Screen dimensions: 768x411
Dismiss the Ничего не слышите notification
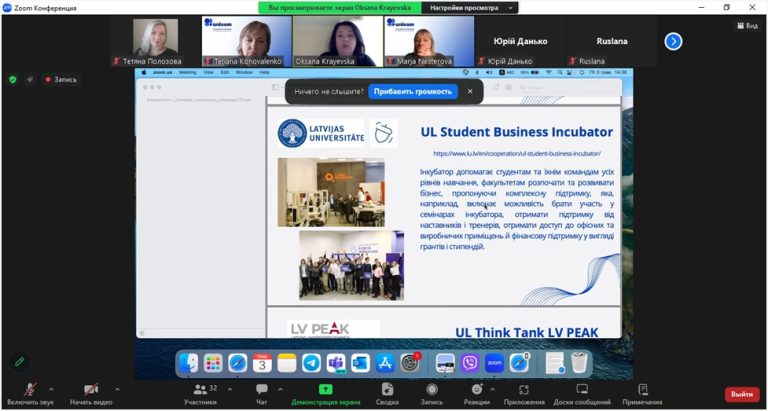coord(470,92)
